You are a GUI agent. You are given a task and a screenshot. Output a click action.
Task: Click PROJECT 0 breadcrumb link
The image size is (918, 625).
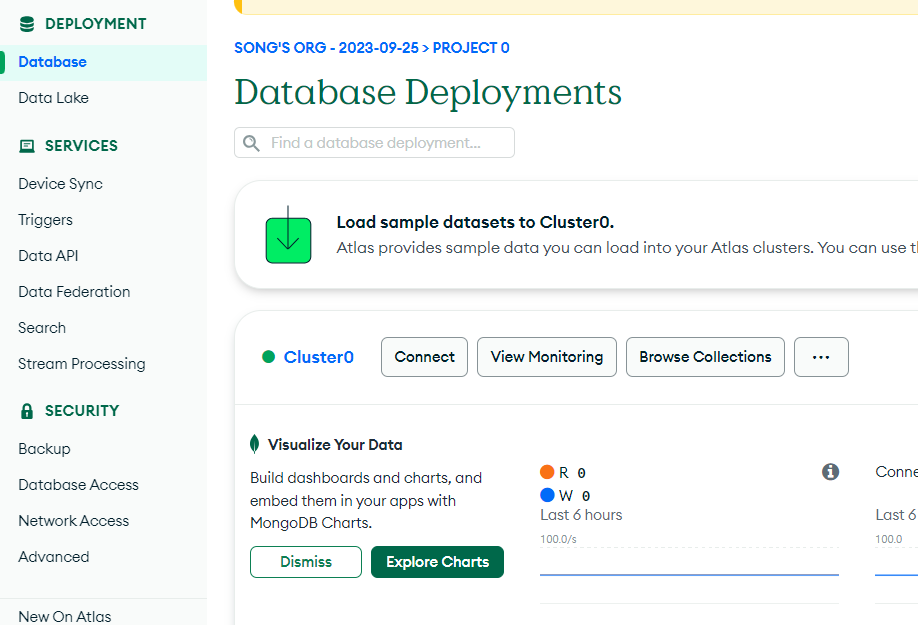coord(471,48)
